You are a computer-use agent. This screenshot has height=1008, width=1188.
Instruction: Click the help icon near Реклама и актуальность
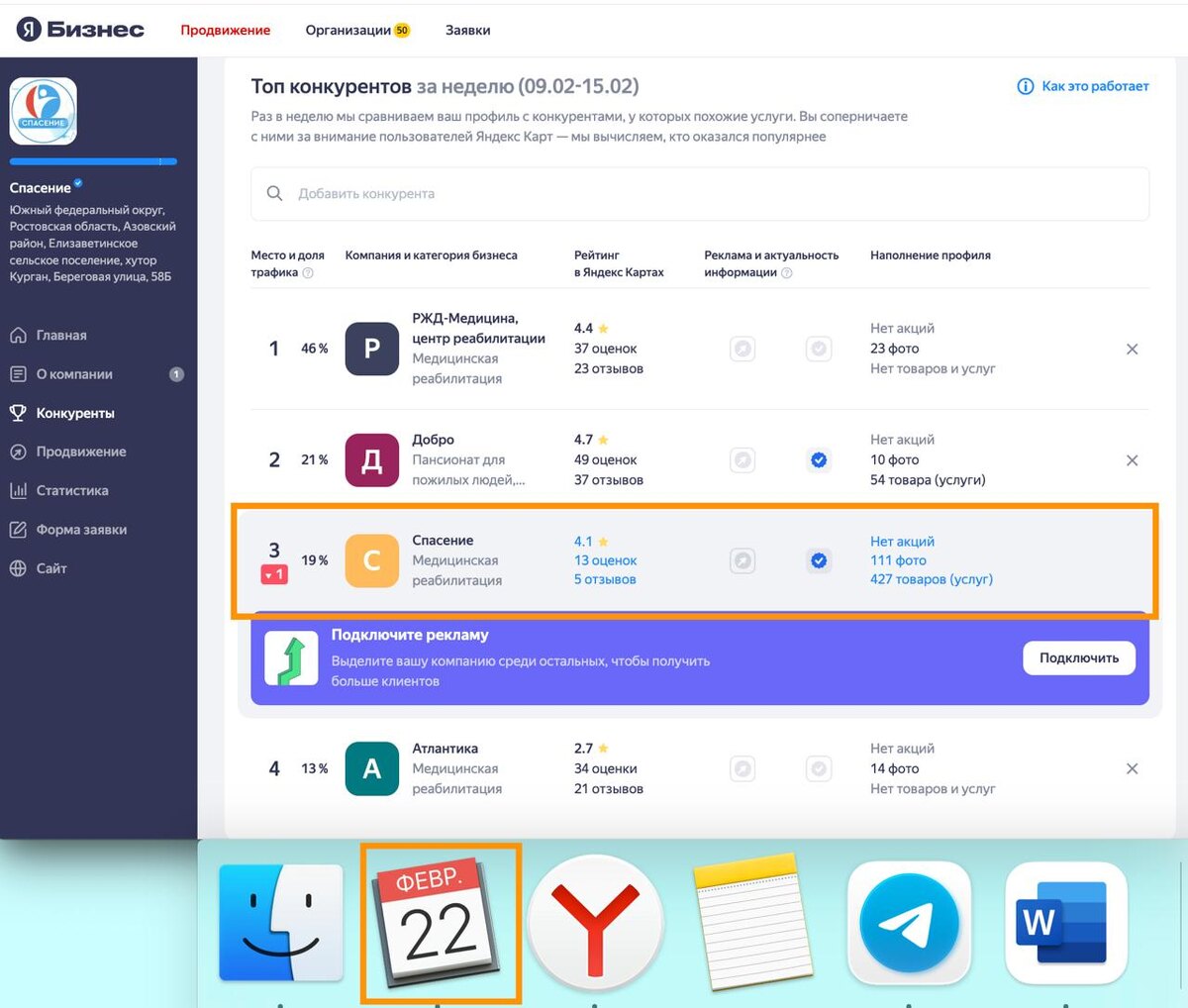click(787, 273)
